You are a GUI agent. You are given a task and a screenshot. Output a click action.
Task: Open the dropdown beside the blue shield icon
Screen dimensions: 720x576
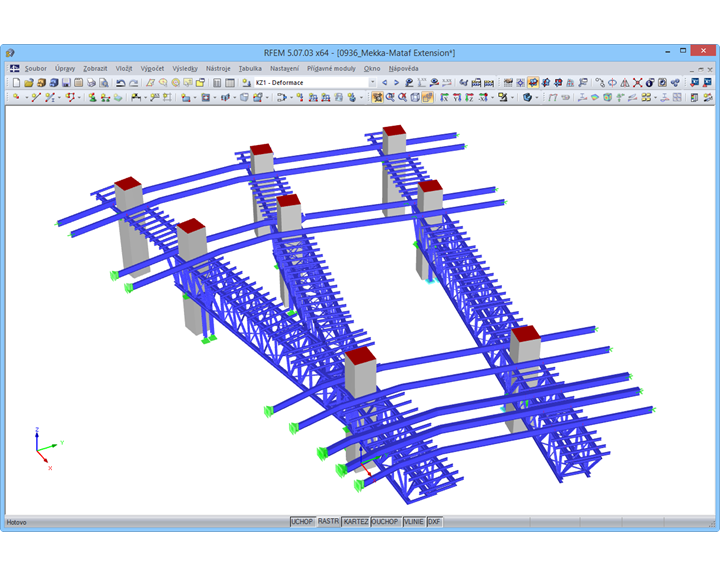[537, 97]
